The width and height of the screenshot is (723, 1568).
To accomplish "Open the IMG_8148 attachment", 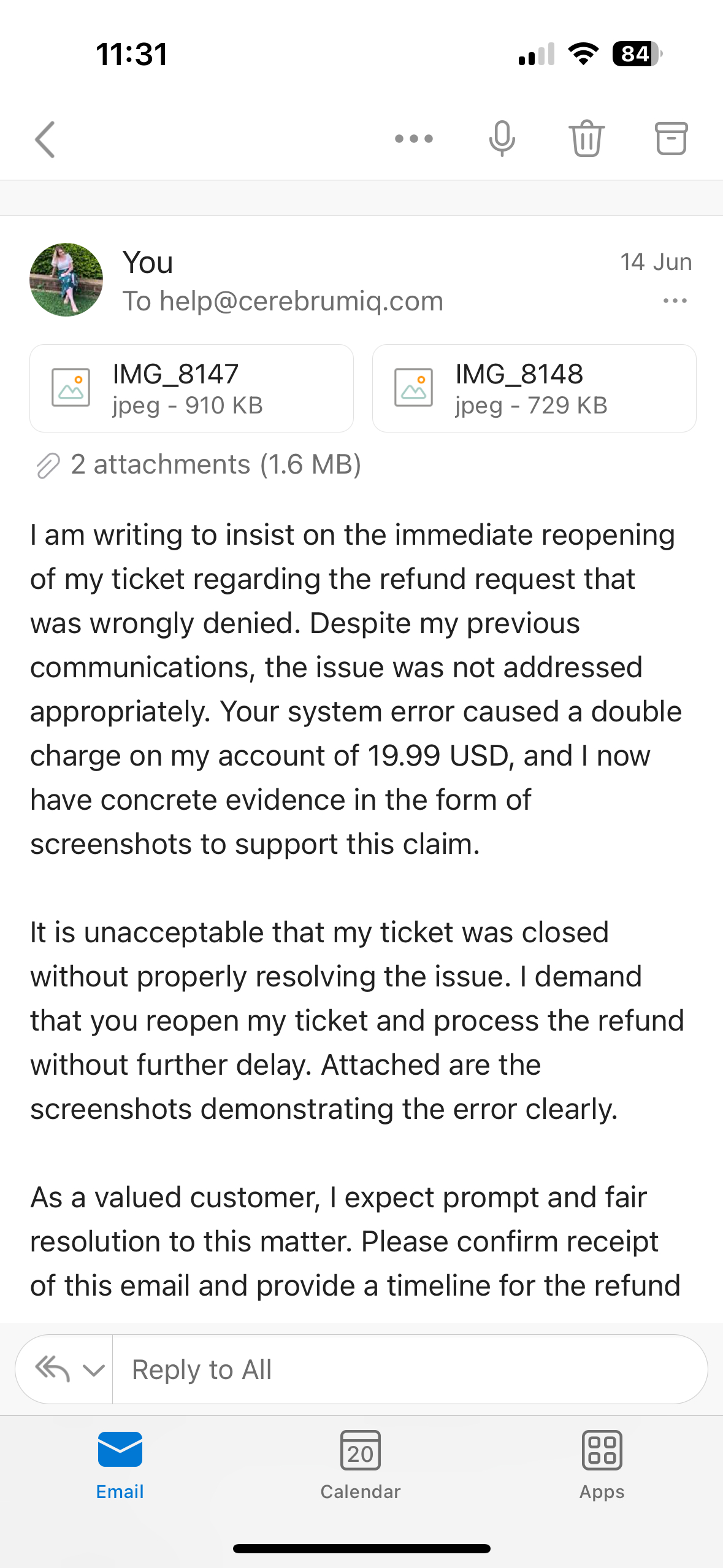I will click(534, 388).
